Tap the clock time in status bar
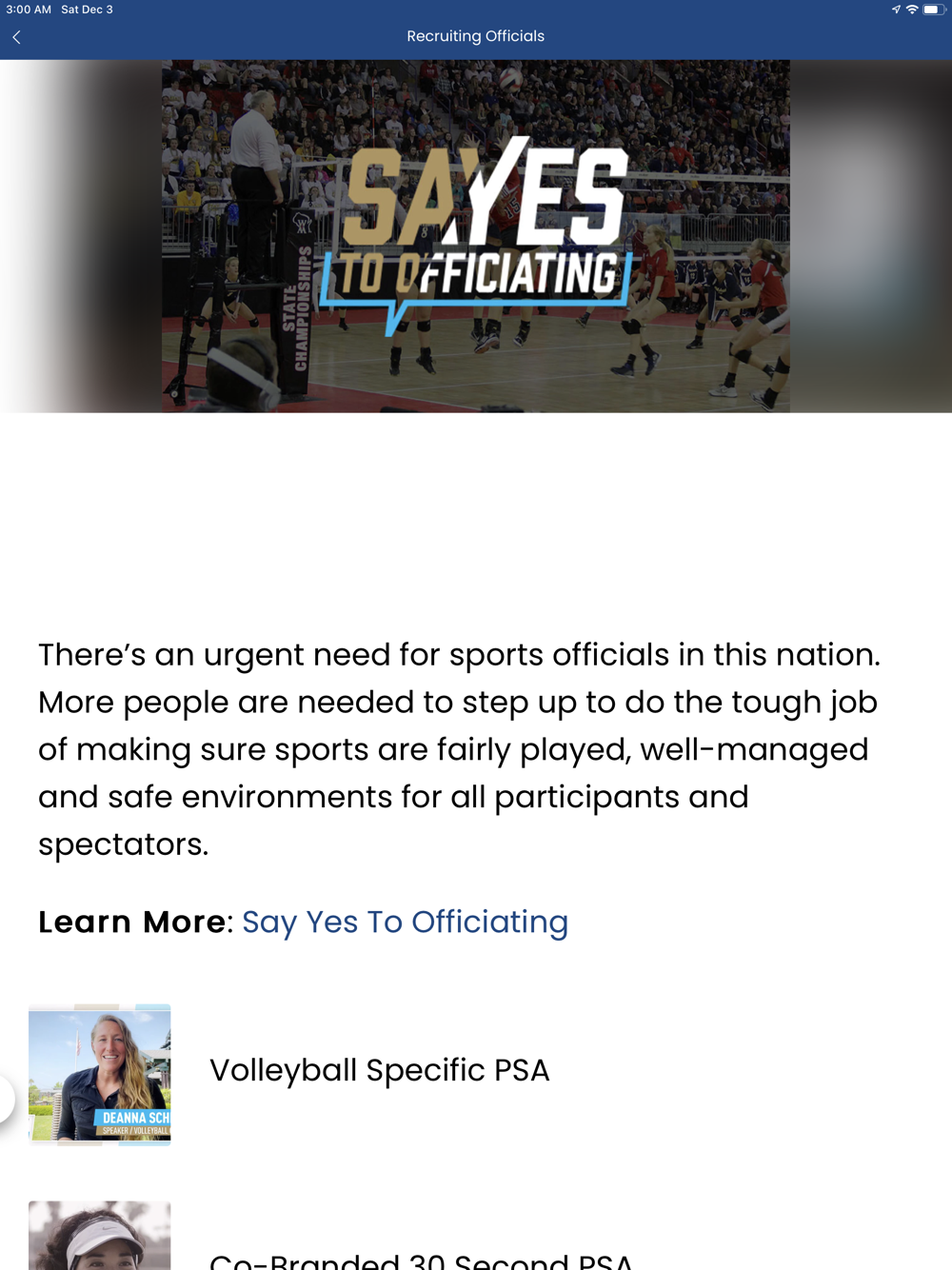 [x=29, y=10]
